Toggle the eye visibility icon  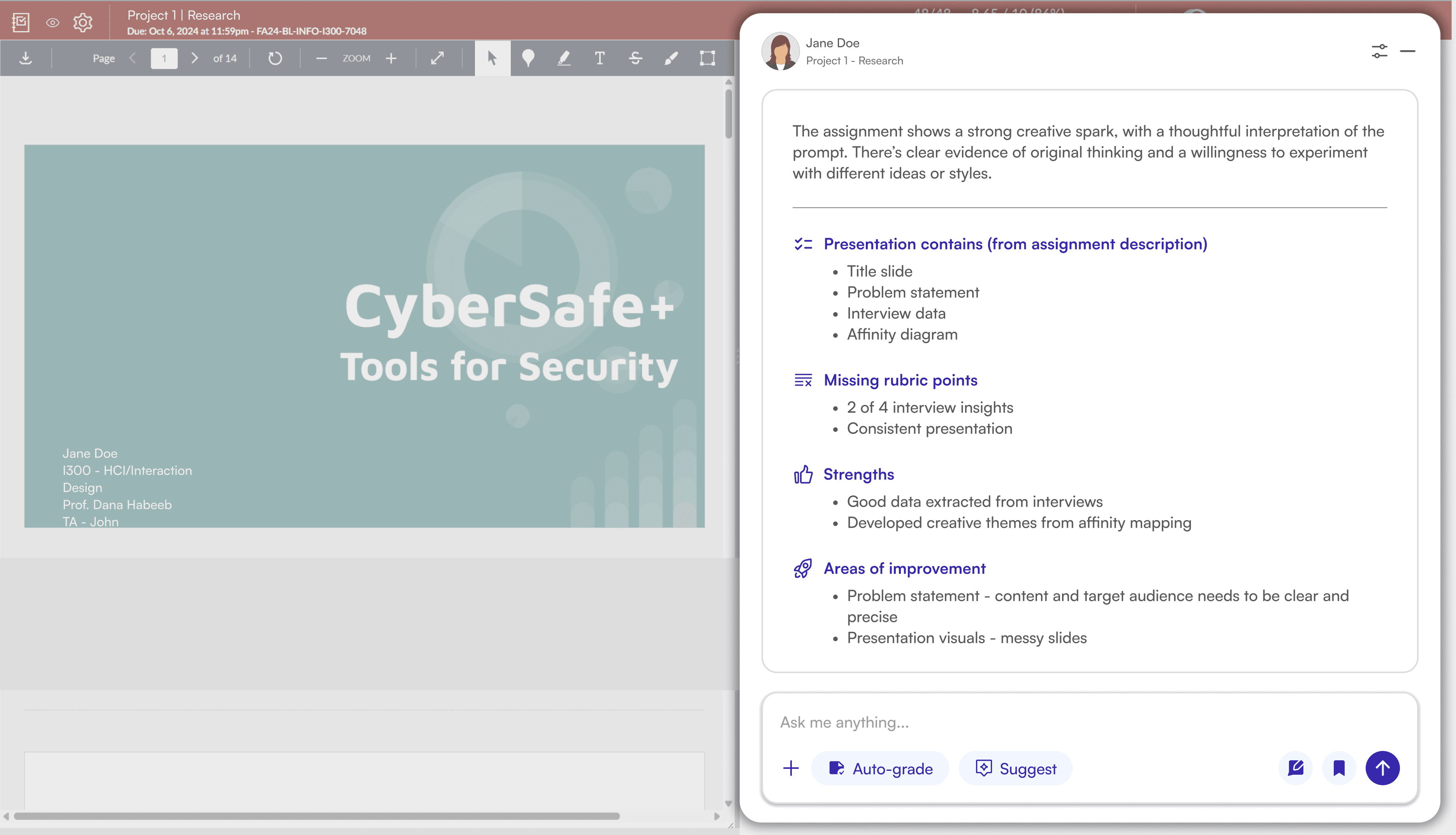(x=52, y=23)
